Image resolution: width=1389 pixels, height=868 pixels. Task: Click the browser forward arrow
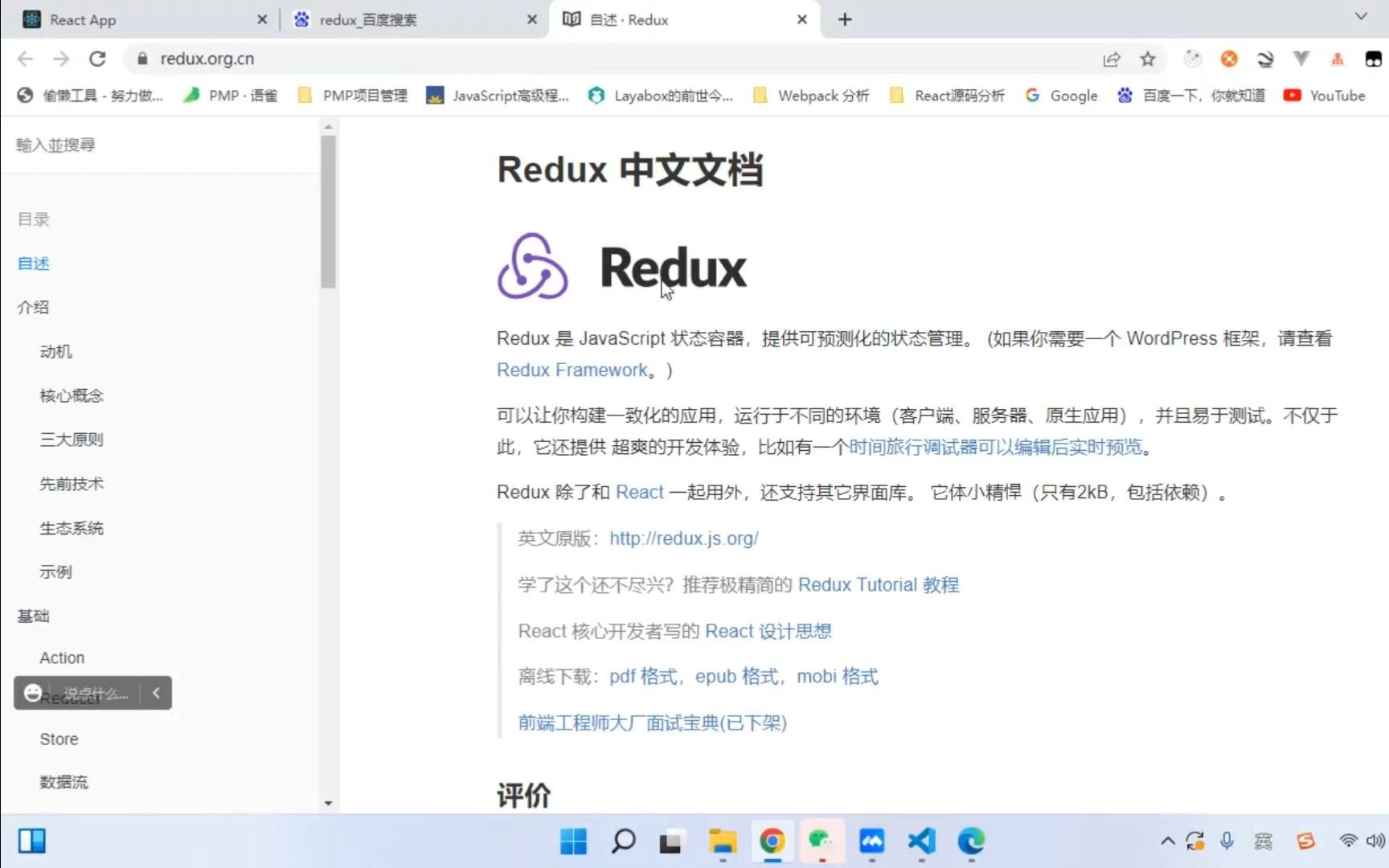[61, 59]
